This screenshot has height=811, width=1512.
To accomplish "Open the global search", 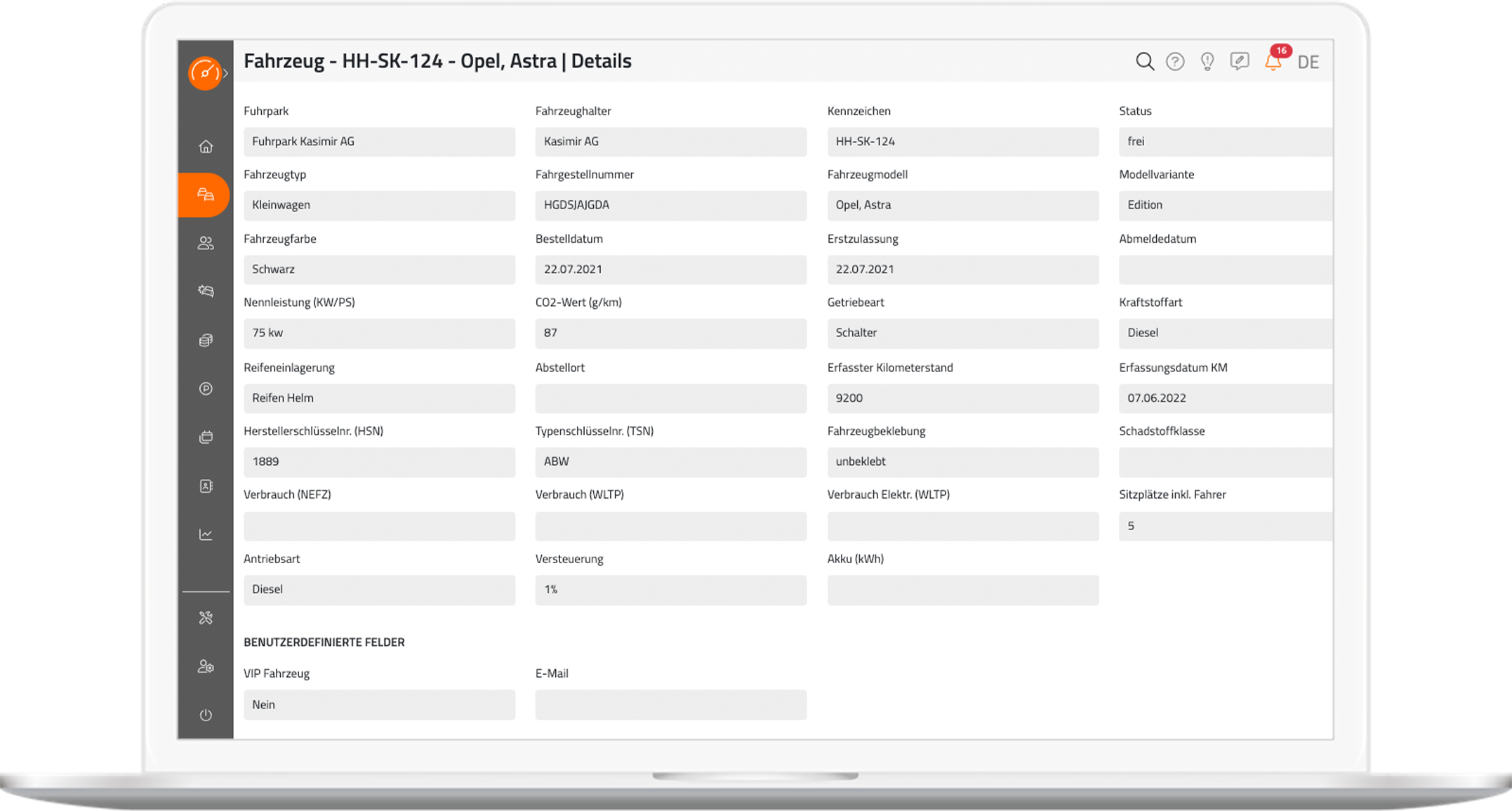I will click(1144, 62).
